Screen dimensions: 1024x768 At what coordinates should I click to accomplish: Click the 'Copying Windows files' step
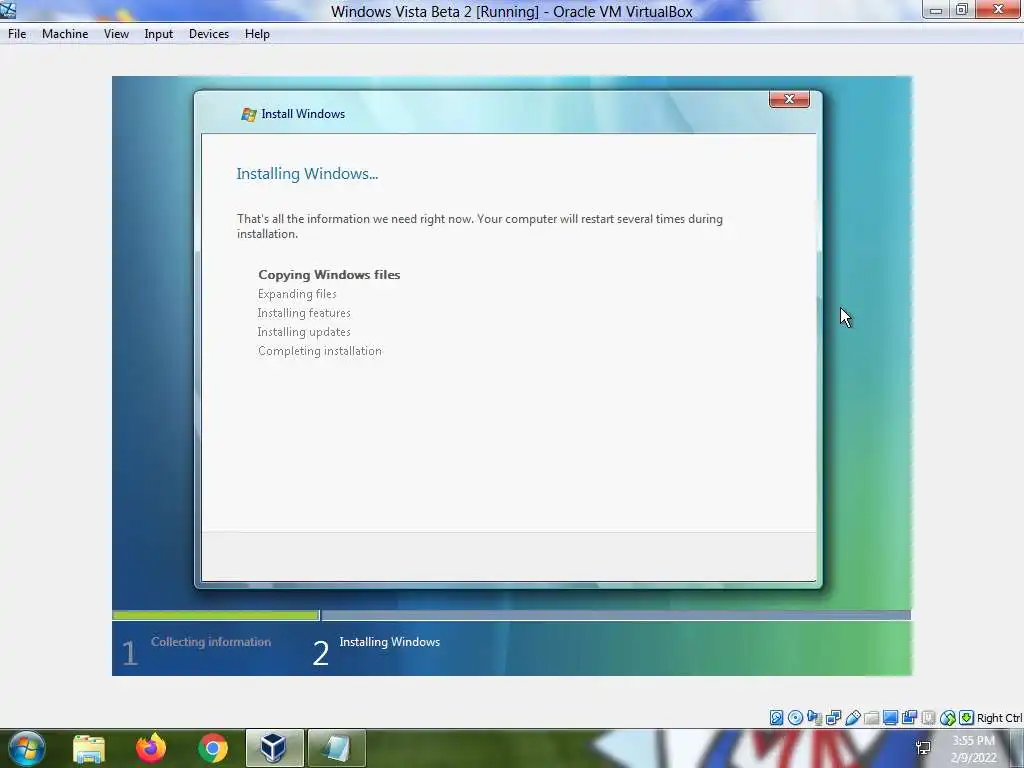pyautogui.click(x=329, y=275)
